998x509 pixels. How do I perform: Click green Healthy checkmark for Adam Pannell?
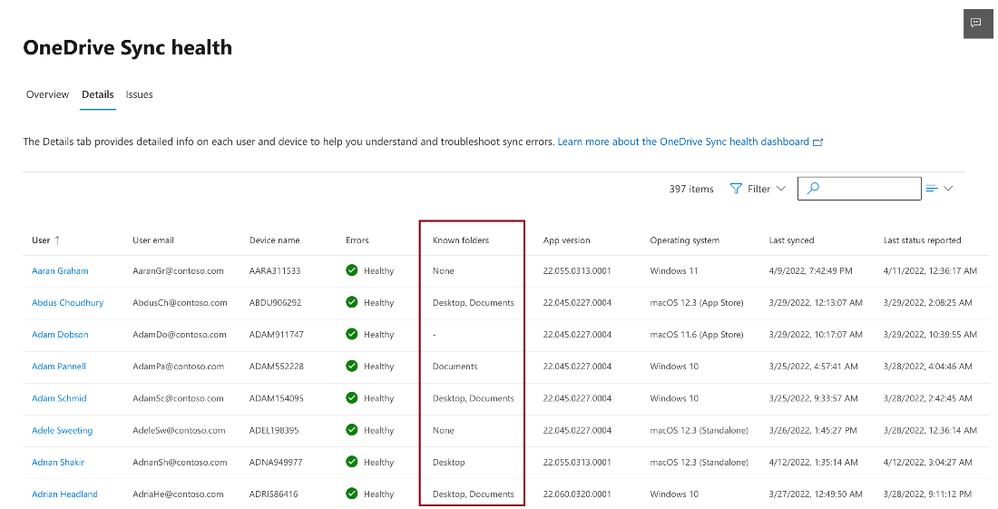pyautogui.click(x=351, y=366)
